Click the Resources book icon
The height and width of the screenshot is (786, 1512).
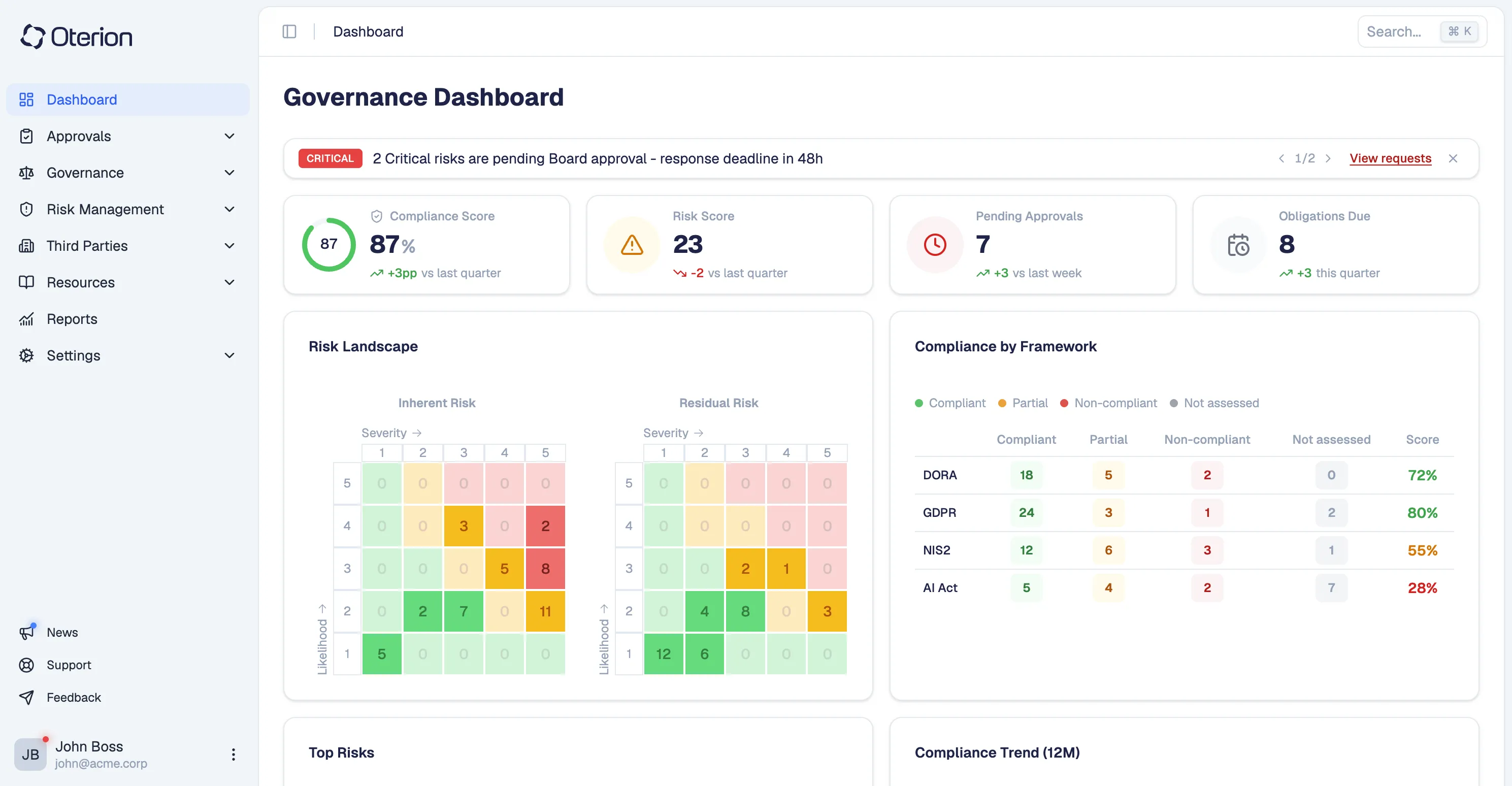(26, 282)
